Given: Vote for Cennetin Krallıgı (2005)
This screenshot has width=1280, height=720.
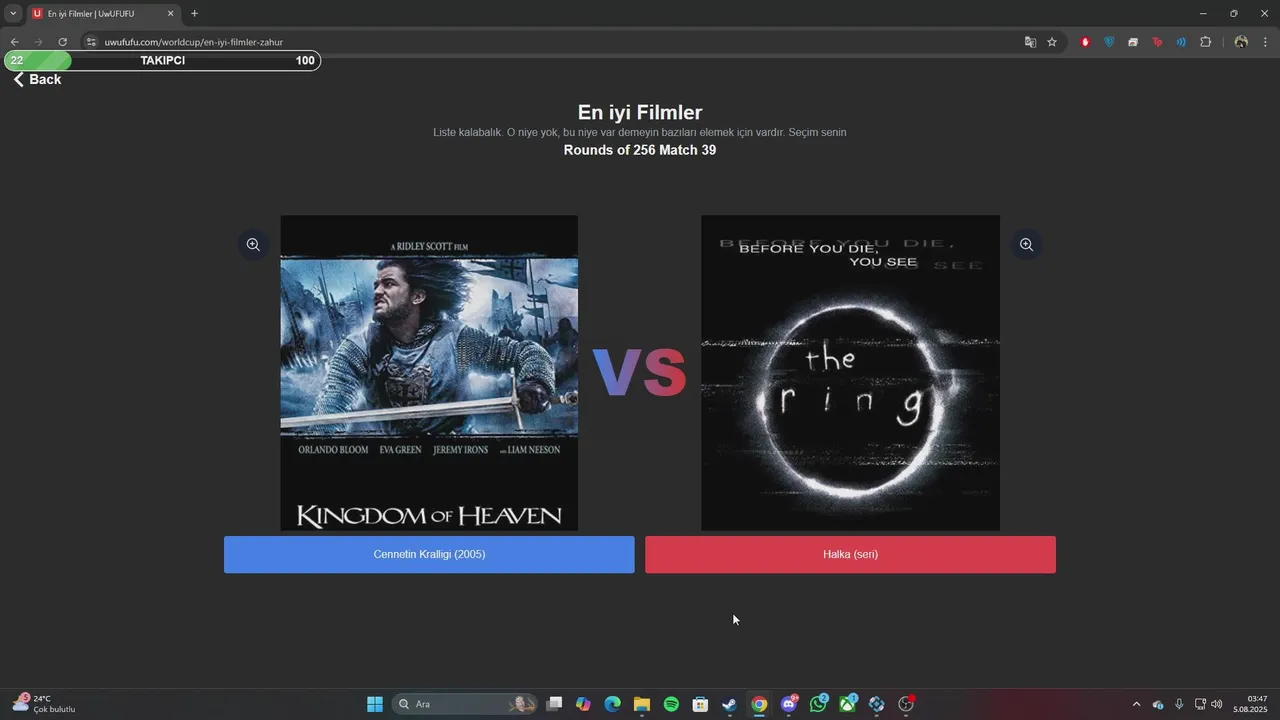Looking at the screenshot, I should coord(429,554).
